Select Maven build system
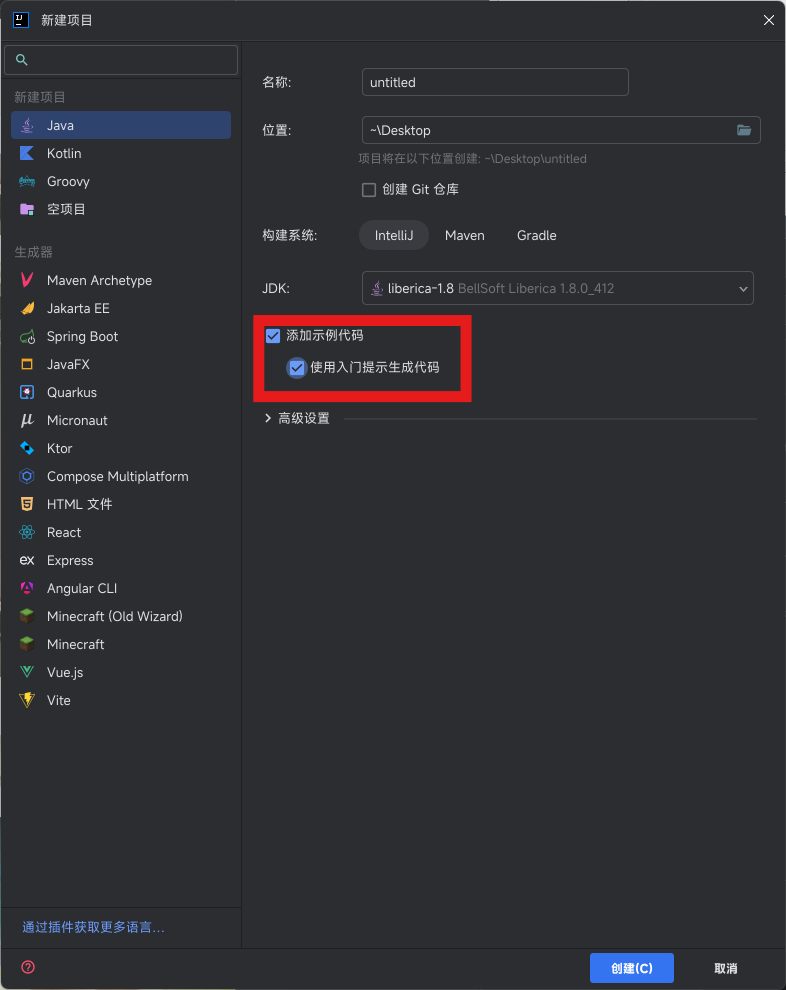This screenshot has width=786, height=990. [465, 236]
